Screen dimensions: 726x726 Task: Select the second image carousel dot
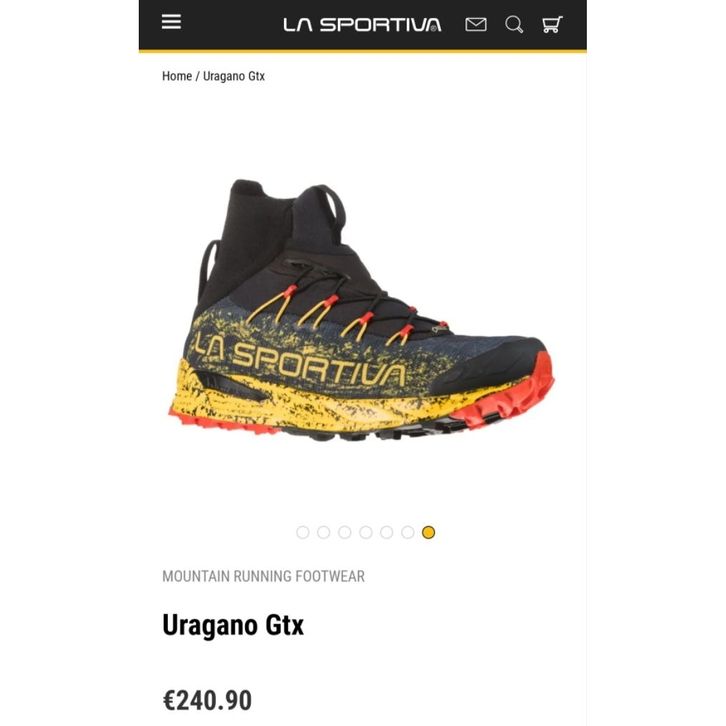[x=324, y=532]
